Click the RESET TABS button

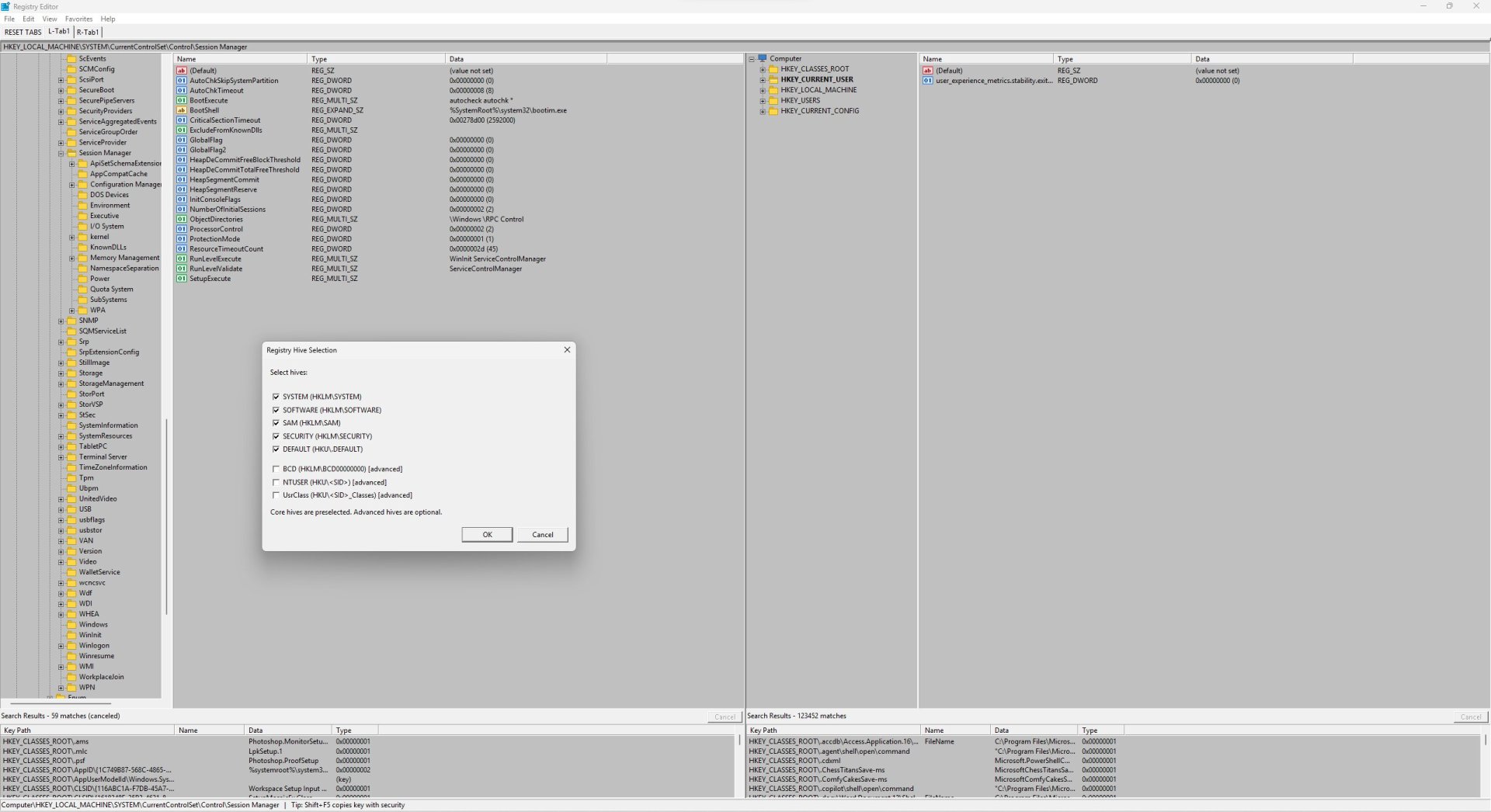tap(23, 32)
